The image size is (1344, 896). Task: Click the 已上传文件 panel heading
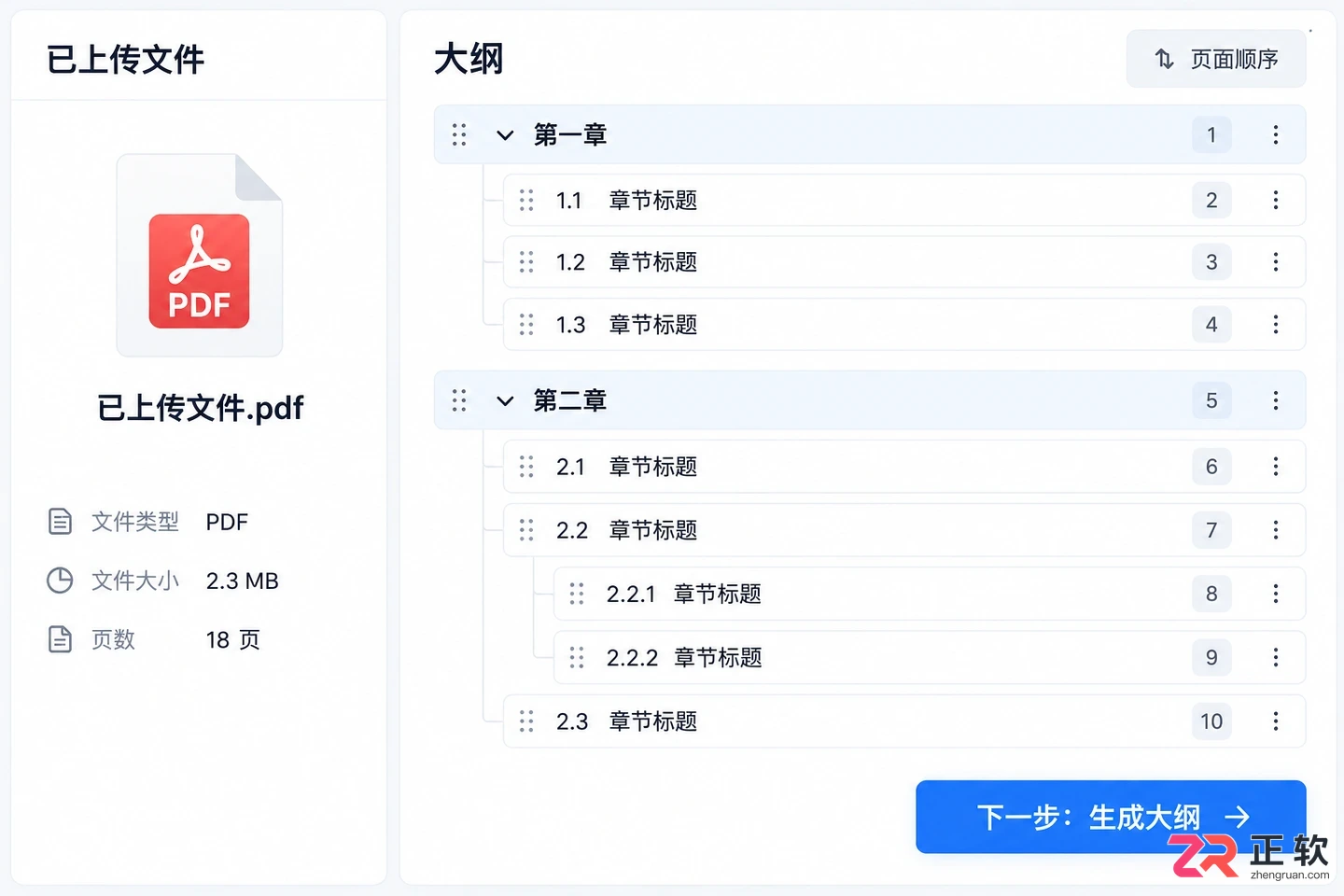(x=126, y=60)
